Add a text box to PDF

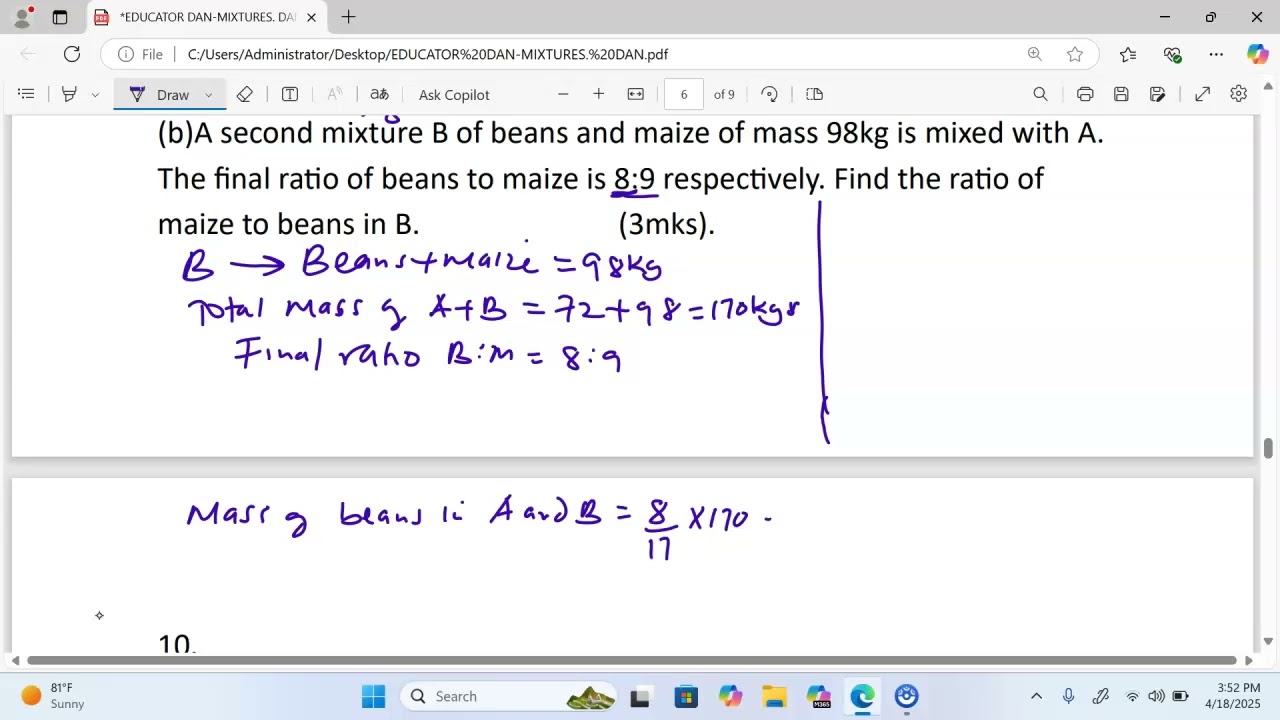290,94
